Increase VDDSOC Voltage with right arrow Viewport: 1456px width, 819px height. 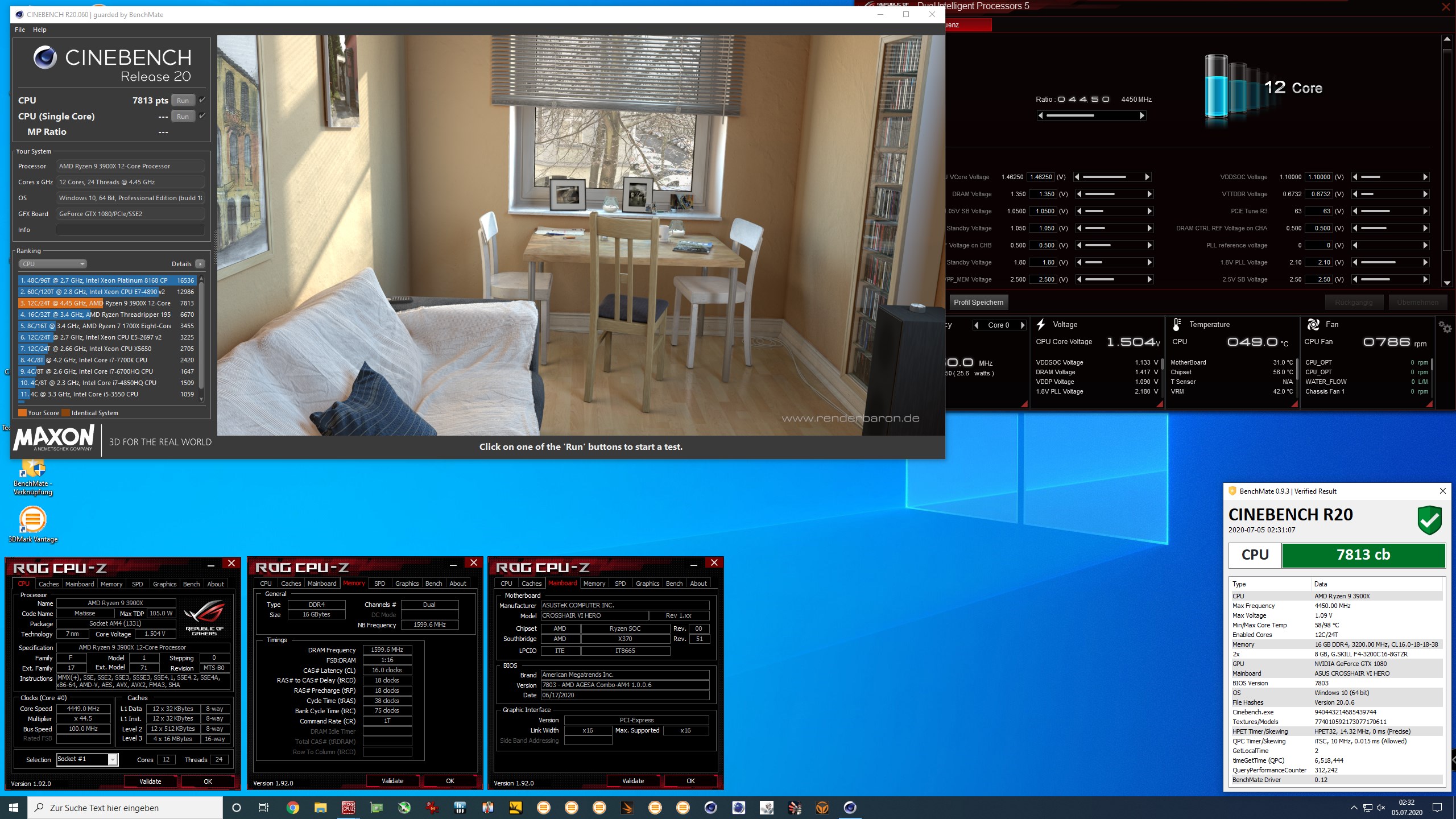pyautogui.click(x=1425, y=177)
